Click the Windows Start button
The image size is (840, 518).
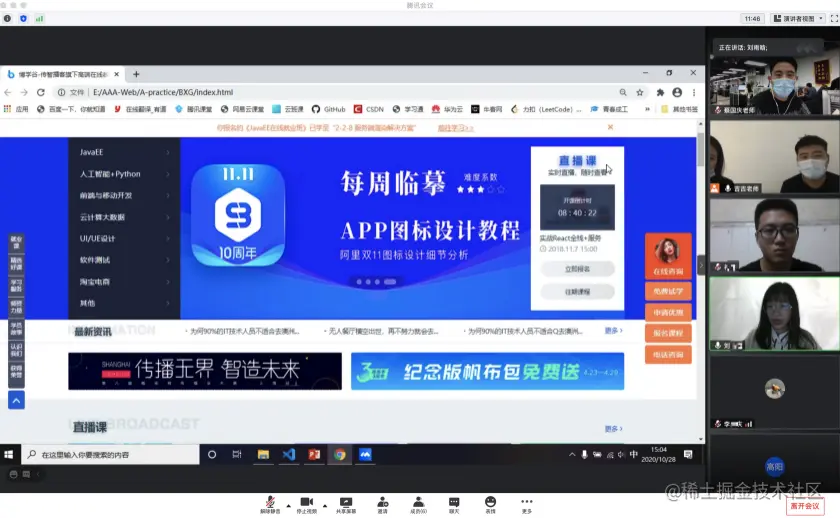pos(9,455)
